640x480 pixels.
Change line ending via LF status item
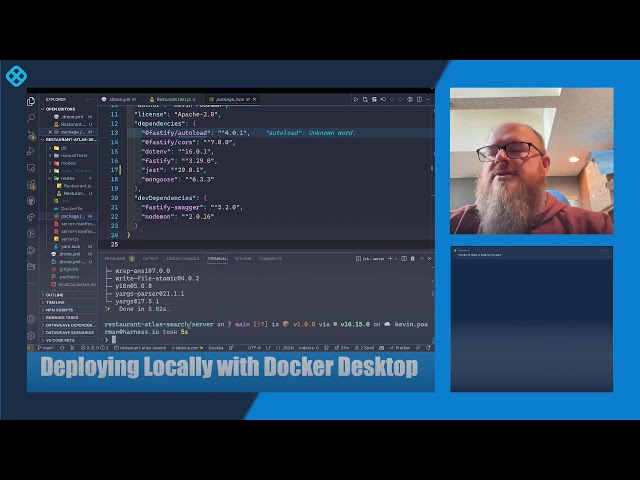(x=269, y=348)
